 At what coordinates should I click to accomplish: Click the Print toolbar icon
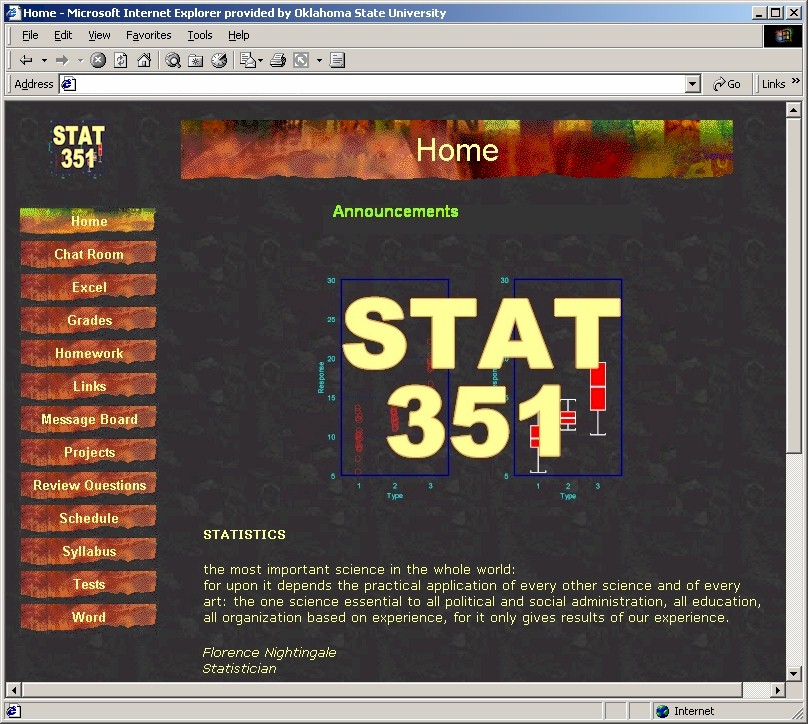tap(278, 60)
